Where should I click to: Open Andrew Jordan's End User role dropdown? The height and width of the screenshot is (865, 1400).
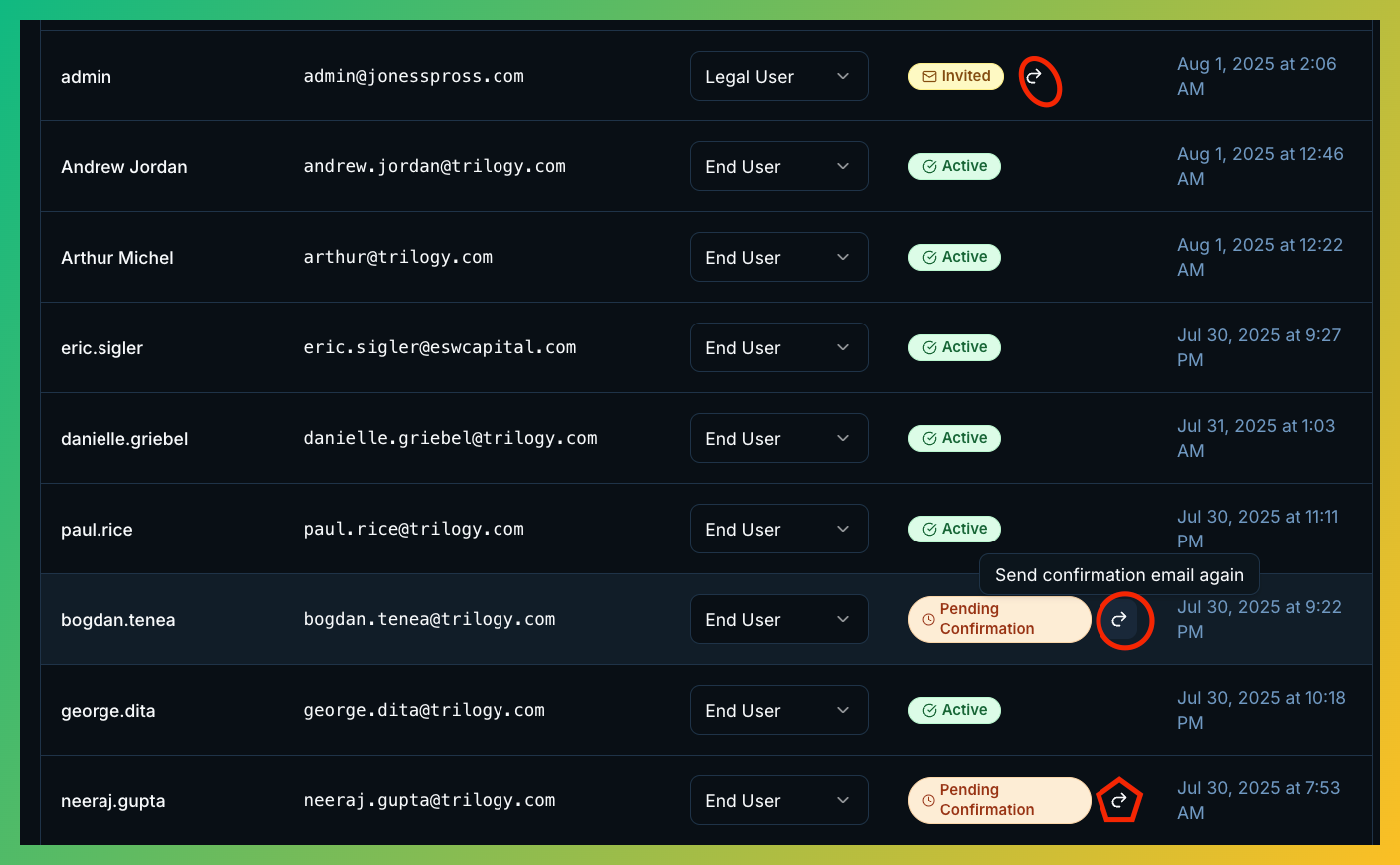(x=778, y=167)
